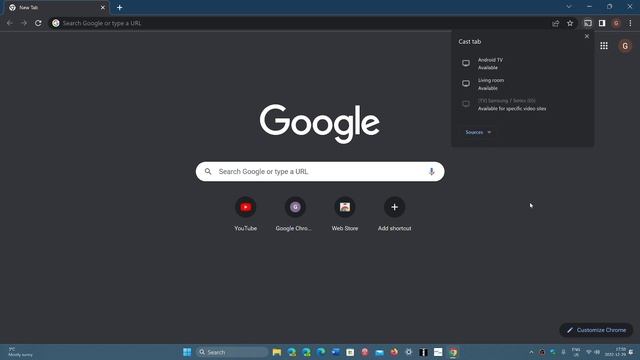Reload the page
The height and width of the screenshot is (360, 640).
[38, 23]
